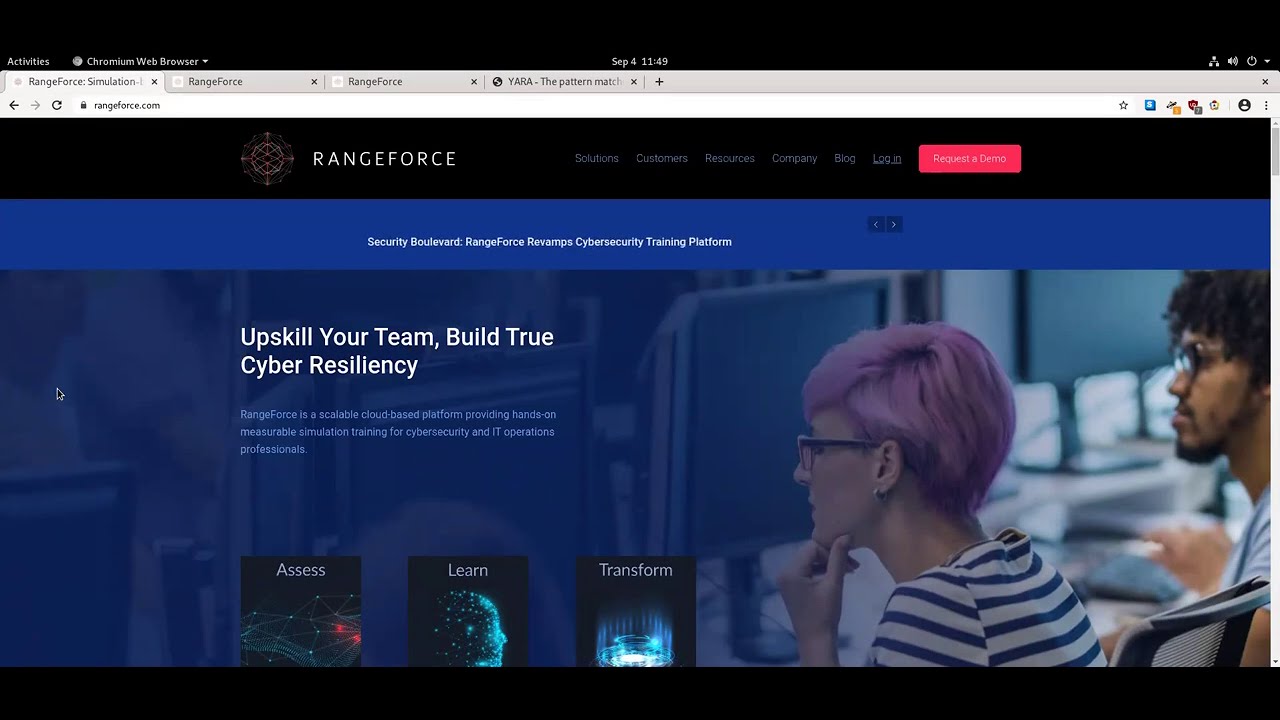
Task: Open the Assess card
Action: [x=301, y=611]
